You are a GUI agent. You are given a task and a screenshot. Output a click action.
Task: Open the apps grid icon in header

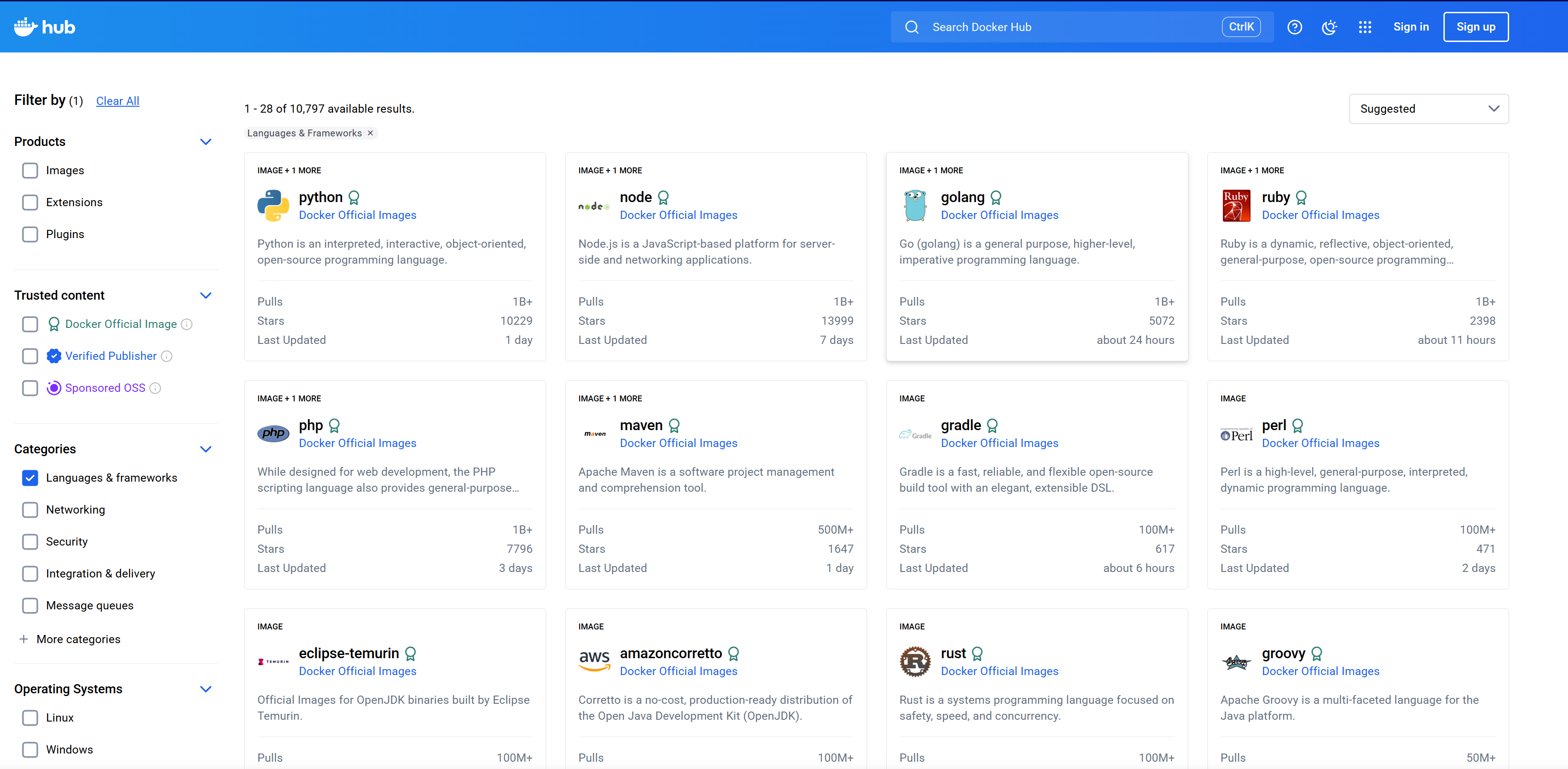(1364, 27)
